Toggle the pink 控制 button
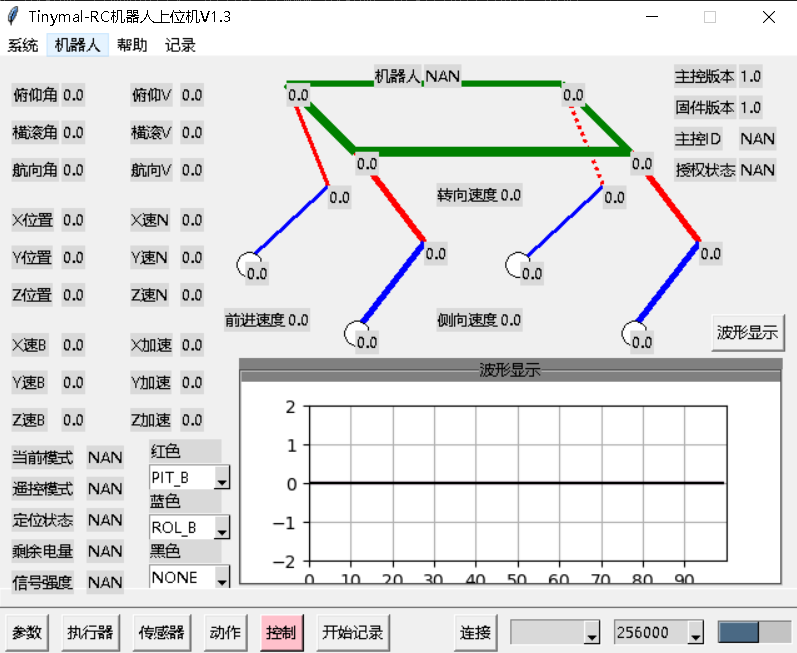Screen dimensions: 797x653 point(282,632)
